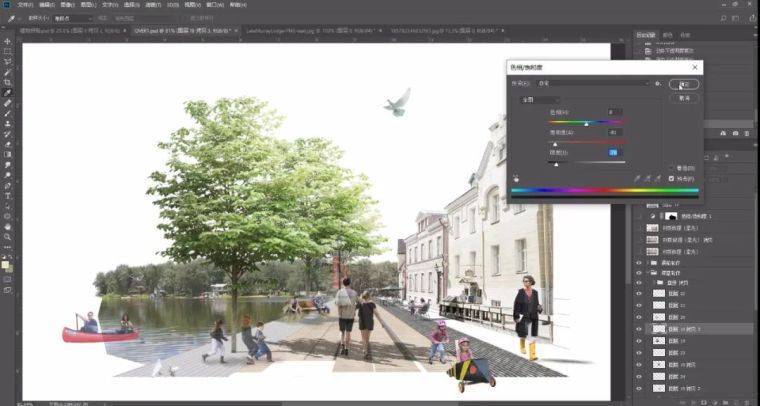Click the on-image adjustment hand icon in Hue/Saturation dialog
The width and height of the screenshot is (760, 406).
tap(516, 178)
